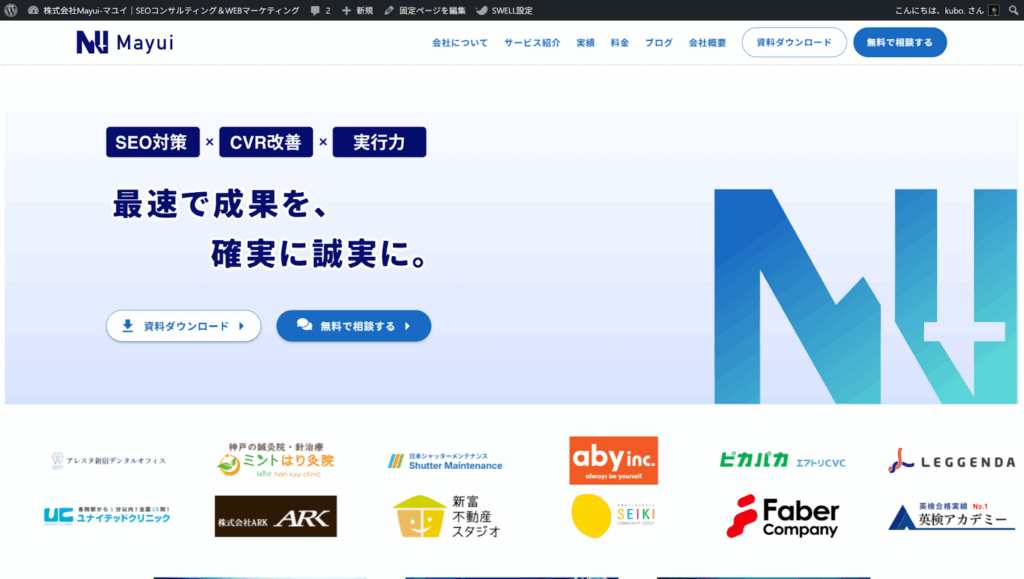This screenshot has height=579, width=1024.
Task: Open the 料金 page link
Action: (x=619, y=43)
